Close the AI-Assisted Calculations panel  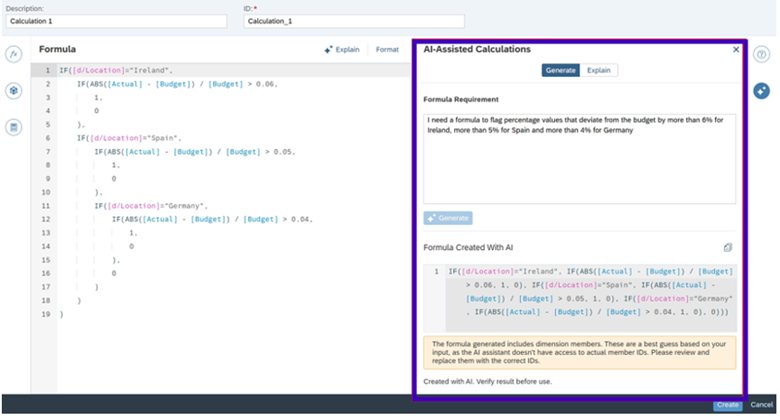(736, 49)
